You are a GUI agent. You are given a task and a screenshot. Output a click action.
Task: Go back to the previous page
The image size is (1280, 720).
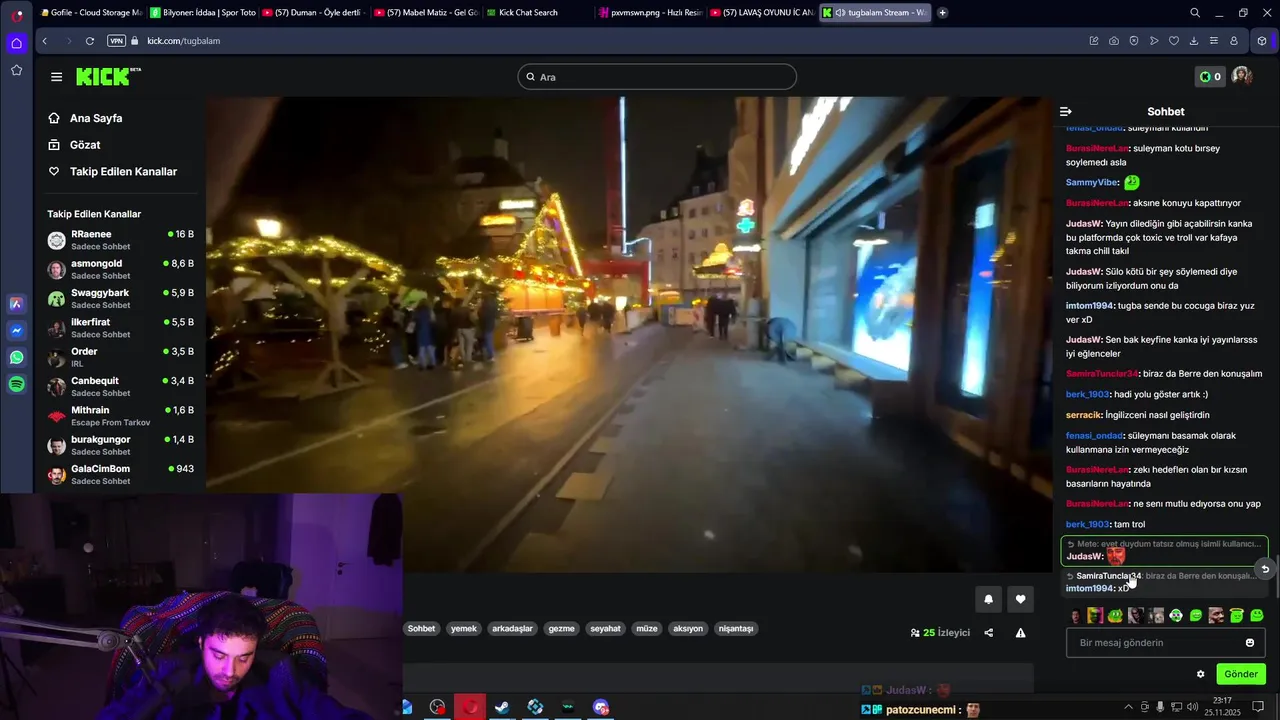(x=45, y=41)
